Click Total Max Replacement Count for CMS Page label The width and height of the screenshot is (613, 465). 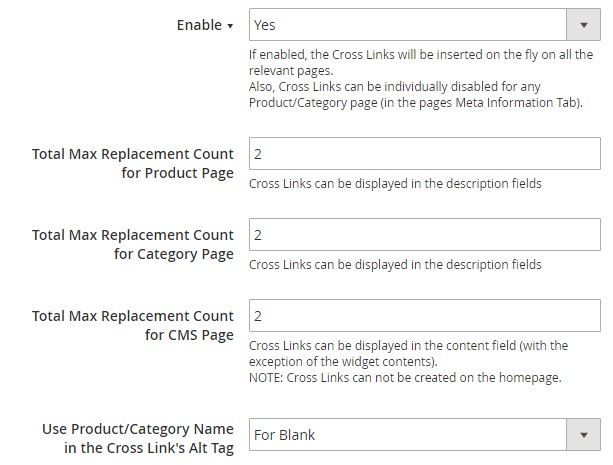[x=133, y=325]
